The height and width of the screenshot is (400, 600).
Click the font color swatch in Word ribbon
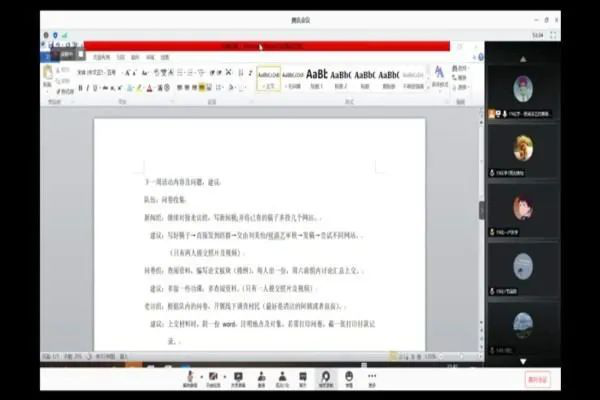[x=149, y=88]
